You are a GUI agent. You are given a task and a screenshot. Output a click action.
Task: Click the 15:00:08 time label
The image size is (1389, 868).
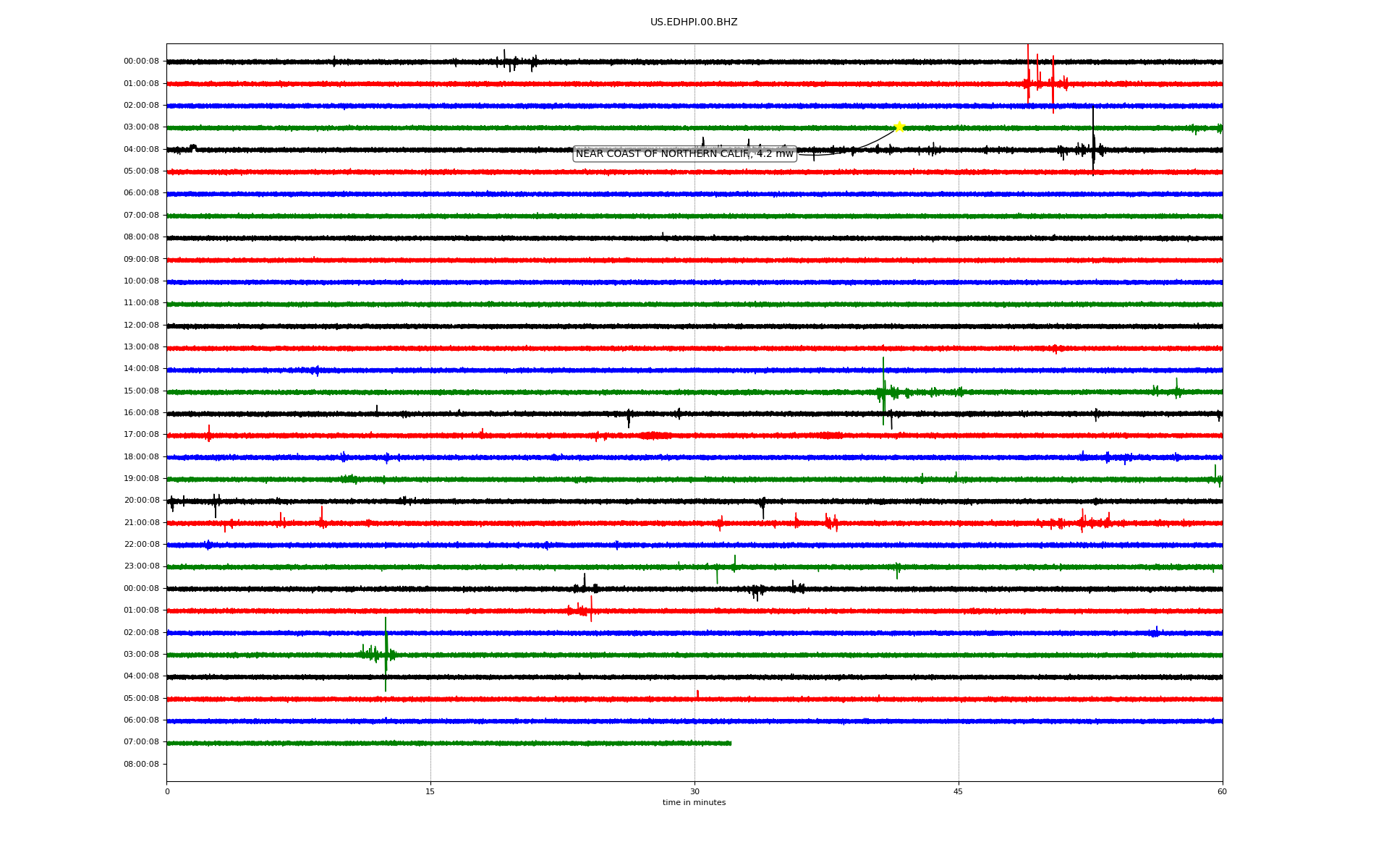point(141,391)
